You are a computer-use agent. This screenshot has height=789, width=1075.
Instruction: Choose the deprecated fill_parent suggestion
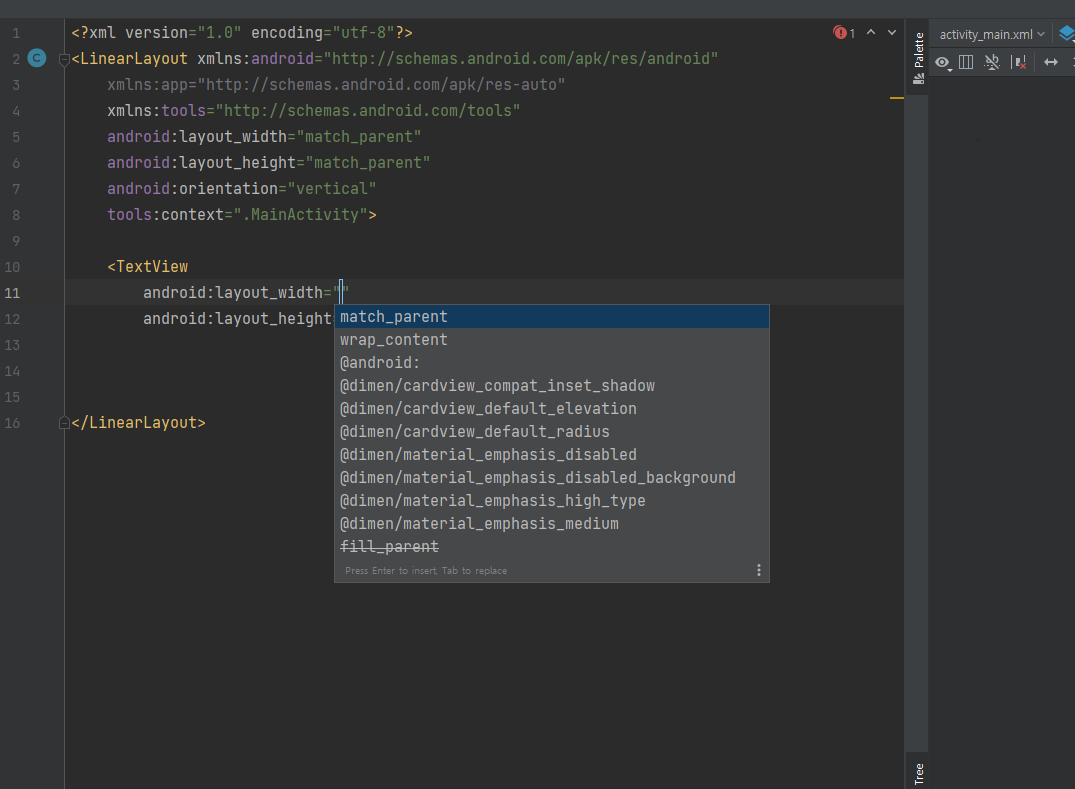click(552, 546)
